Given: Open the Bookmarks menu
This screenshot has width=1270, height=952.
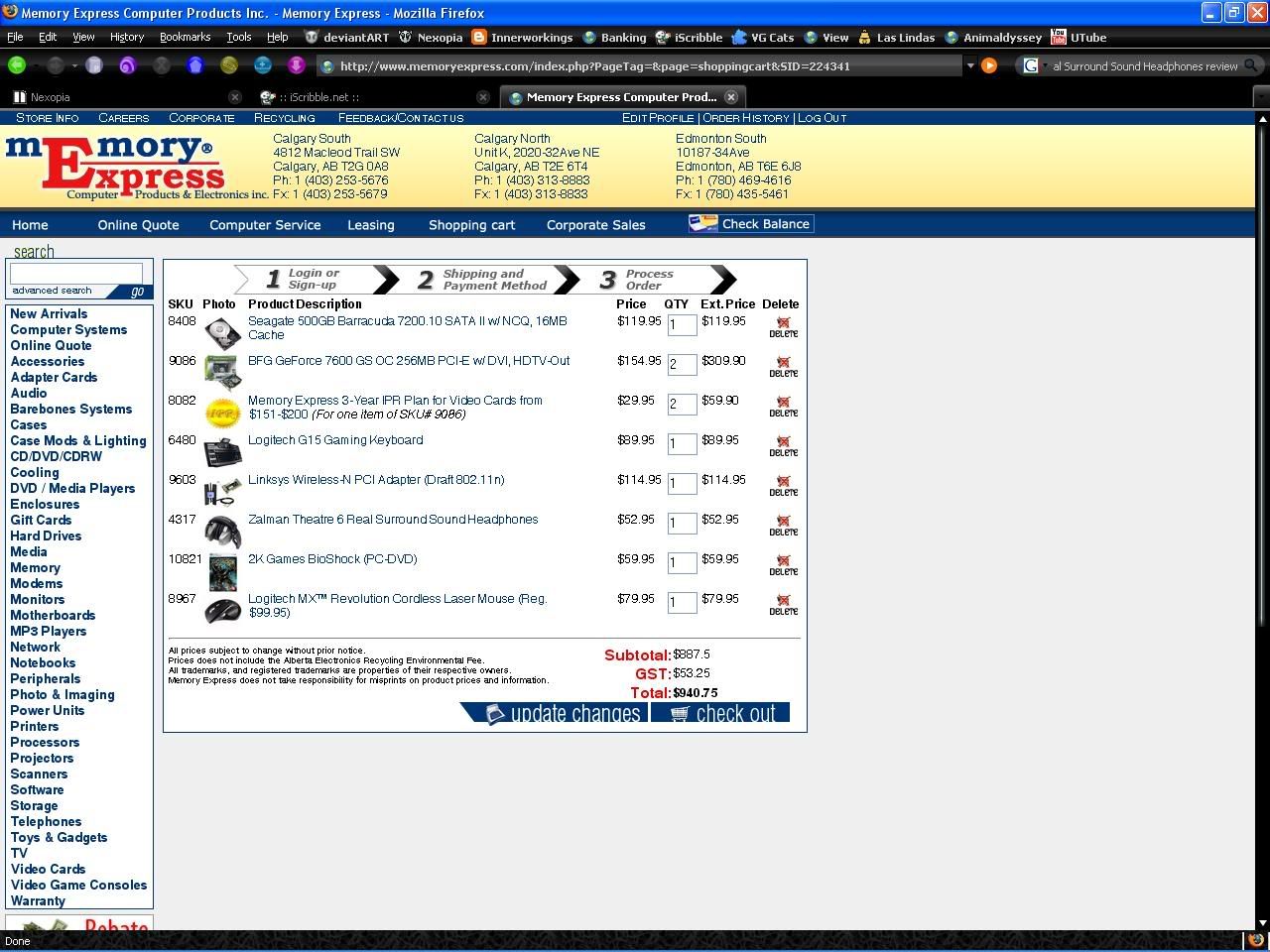Looking at the screenshot, I should tap(185, 37).
